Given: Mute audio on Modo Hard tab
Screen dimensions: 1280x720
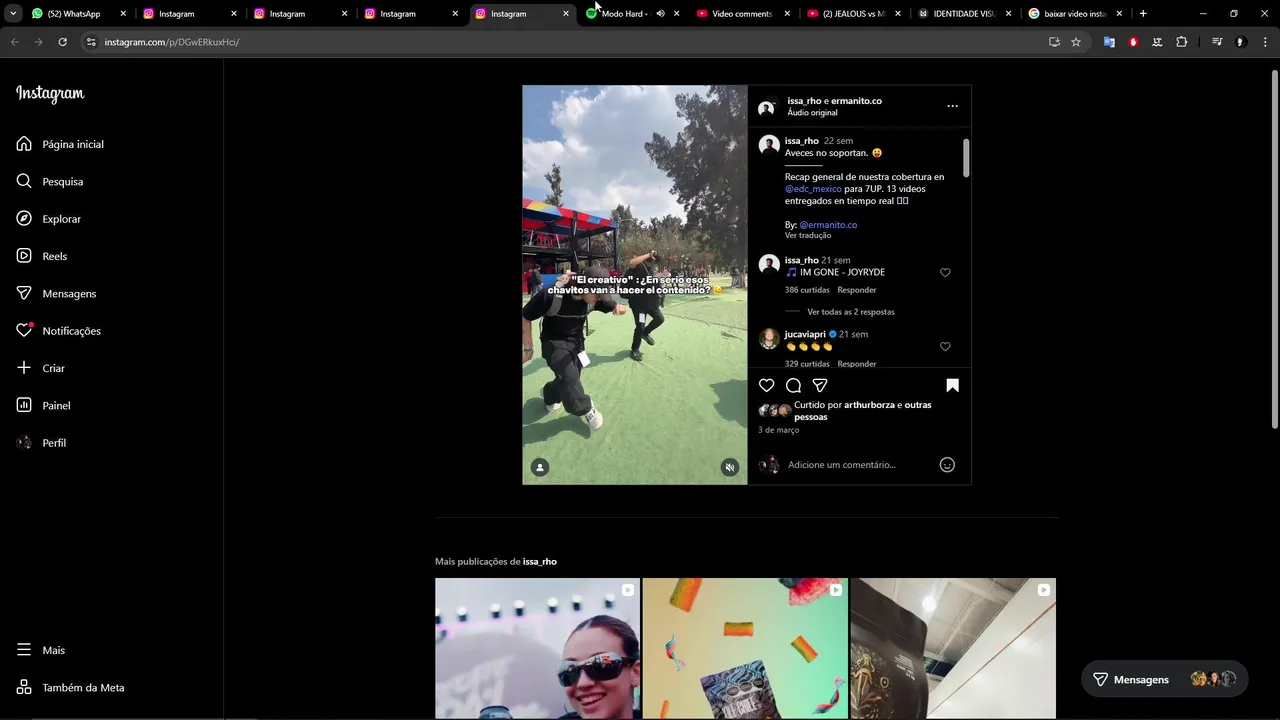Looking at the screenshot, I should (x=660, y=14).
